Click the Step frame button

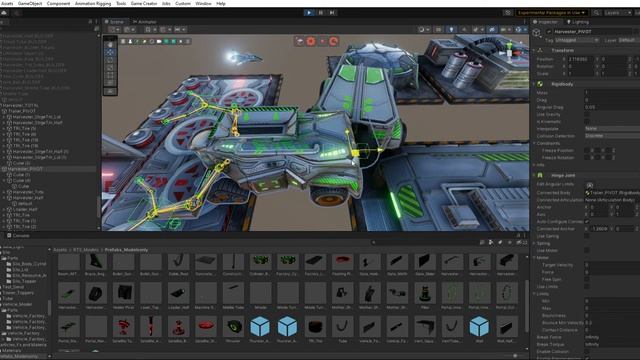332,13
